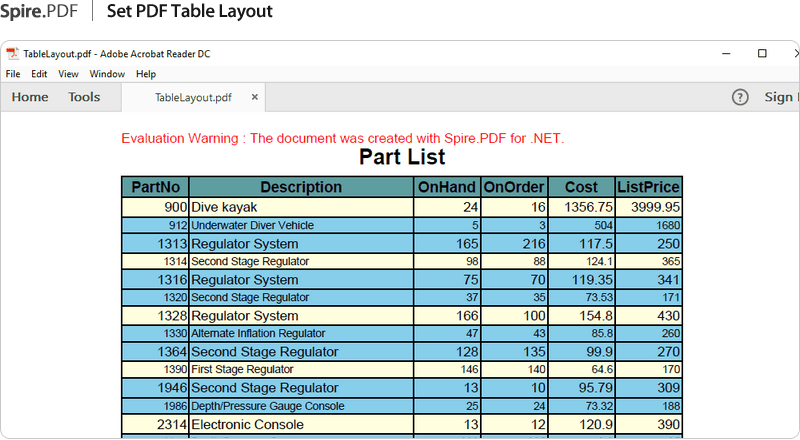Click part number 900
800x440 pixels.
point(176,207)
